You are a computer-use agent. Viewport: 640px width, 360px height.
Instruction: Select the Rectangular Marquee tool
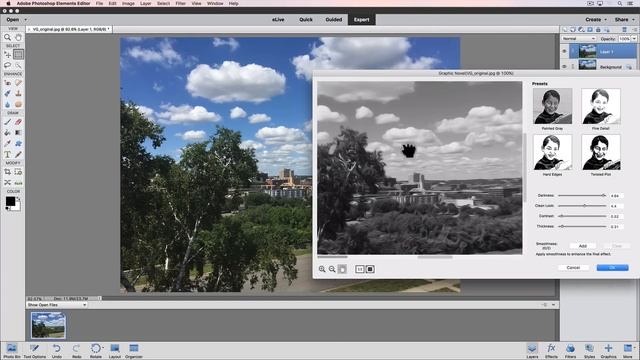click(x=18, y=54)
